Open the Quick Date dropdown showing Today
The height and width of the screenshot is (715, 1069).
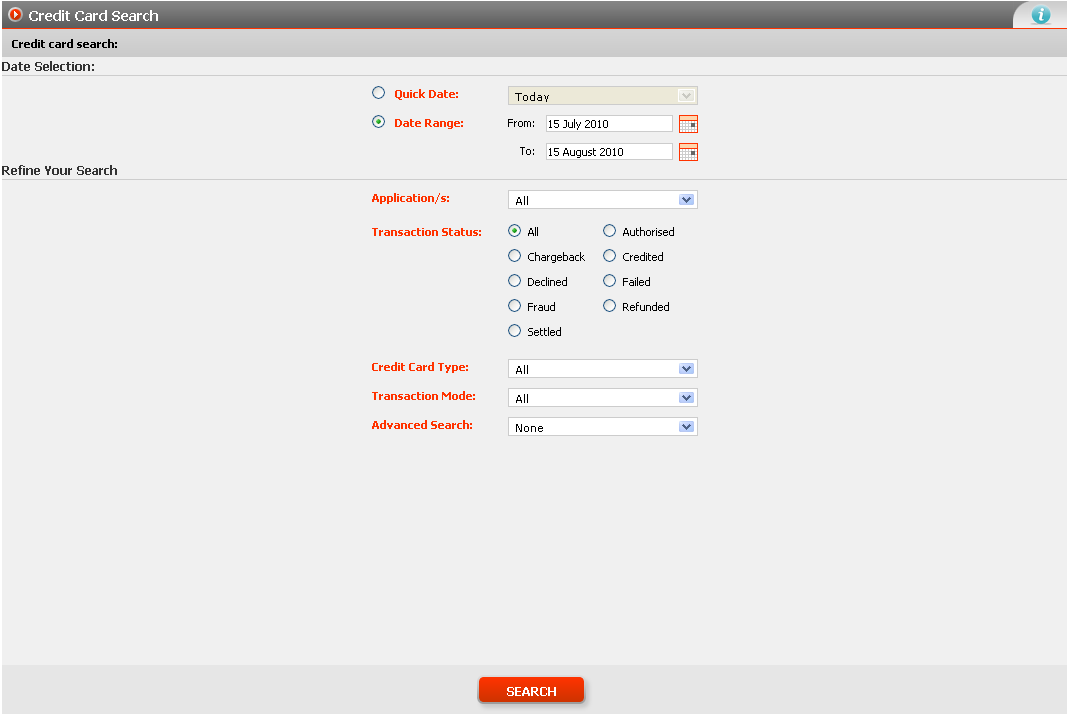pos(603,96)
